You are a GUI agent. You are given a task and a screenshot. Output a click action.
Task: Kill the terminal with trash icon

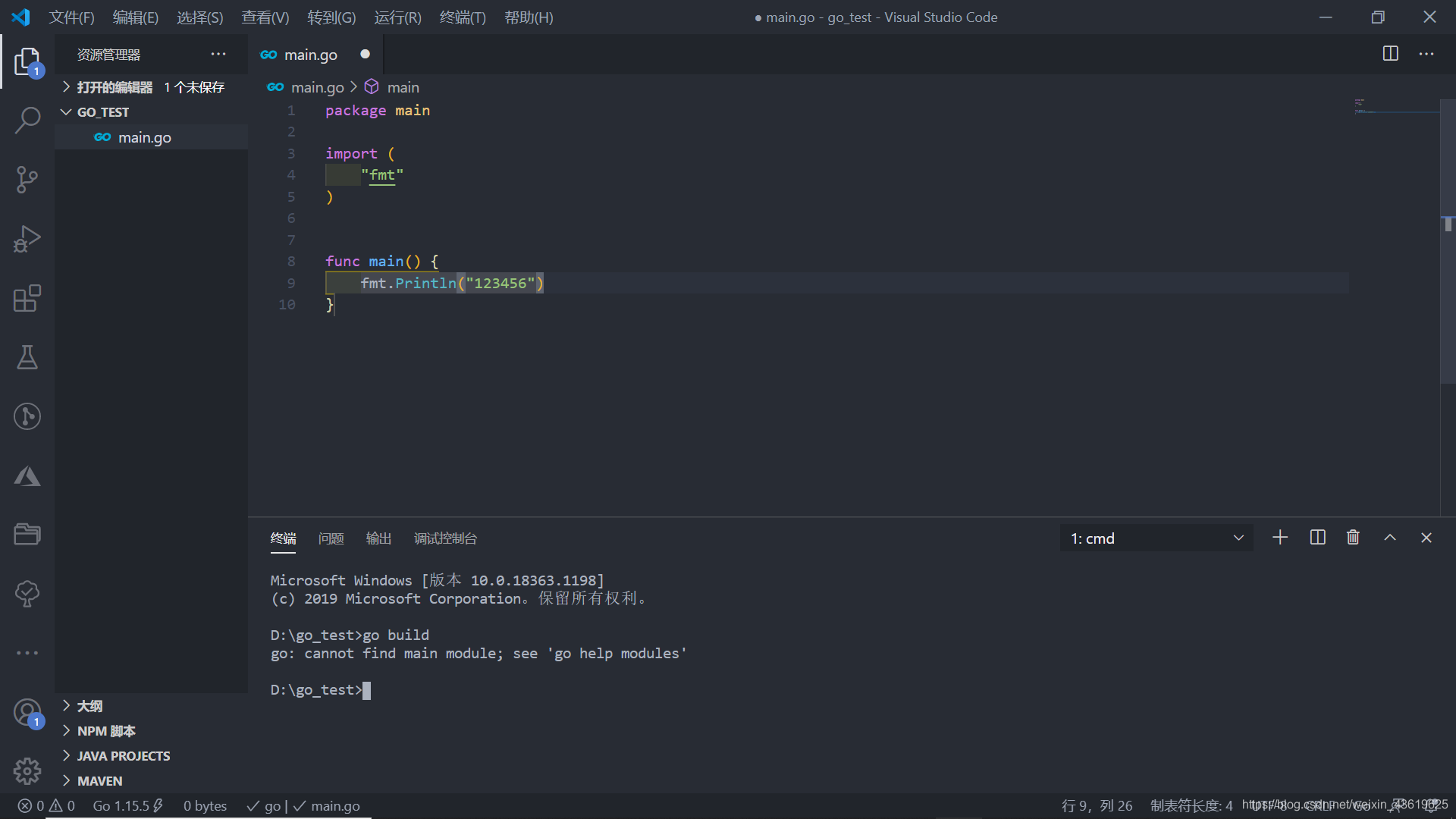point(1353,538)
